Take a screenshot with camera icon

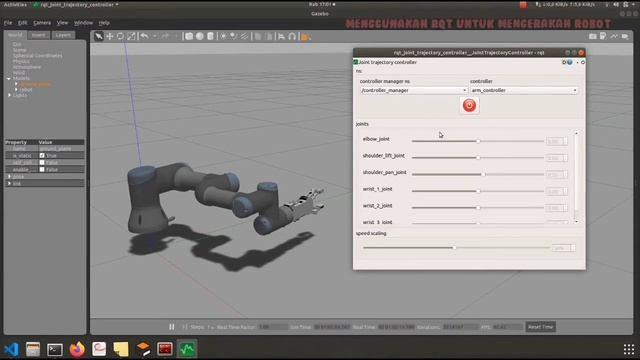593,36
